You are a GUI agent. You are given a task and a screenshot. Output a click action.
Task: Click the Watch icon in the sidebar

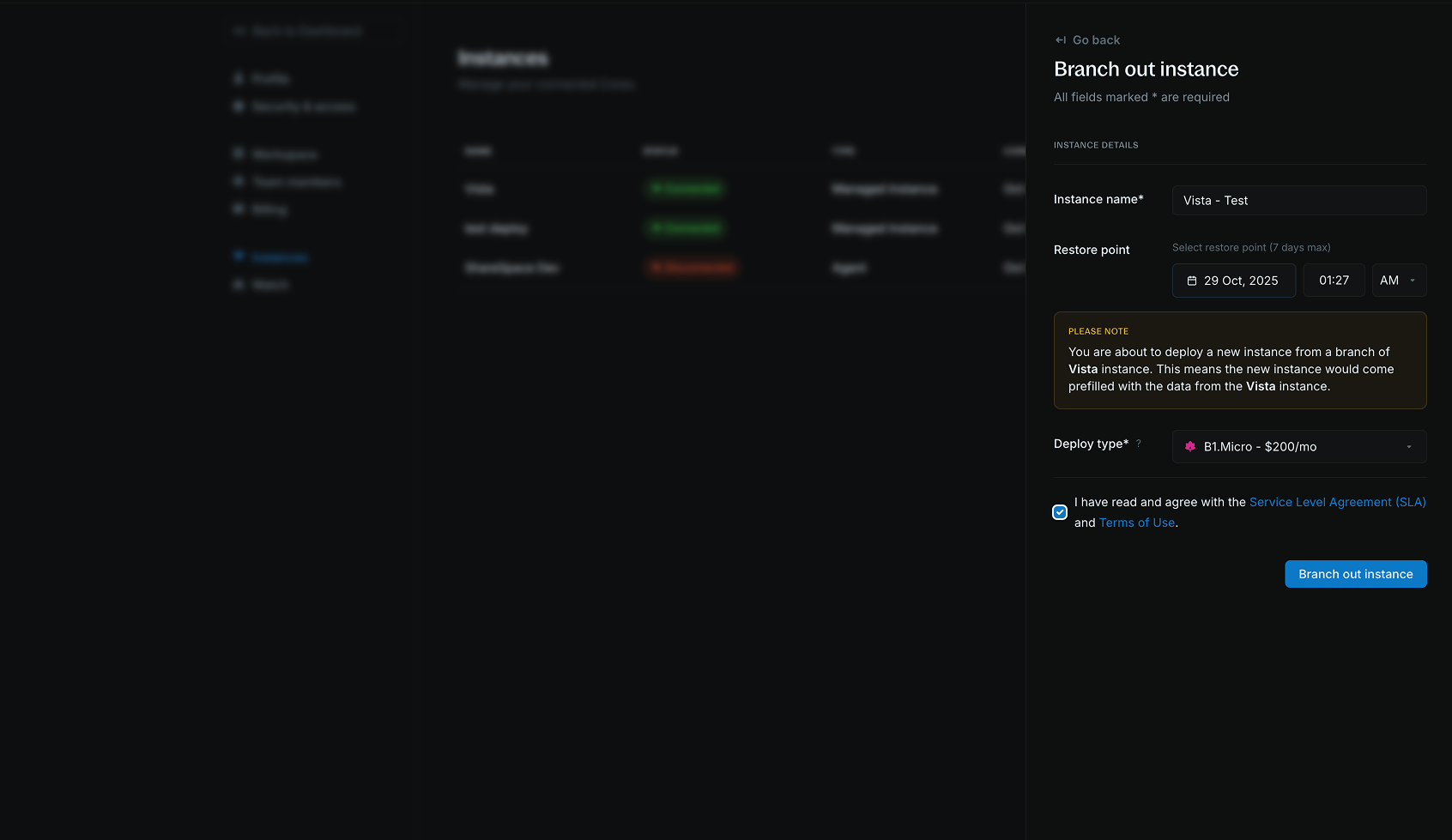238,284
